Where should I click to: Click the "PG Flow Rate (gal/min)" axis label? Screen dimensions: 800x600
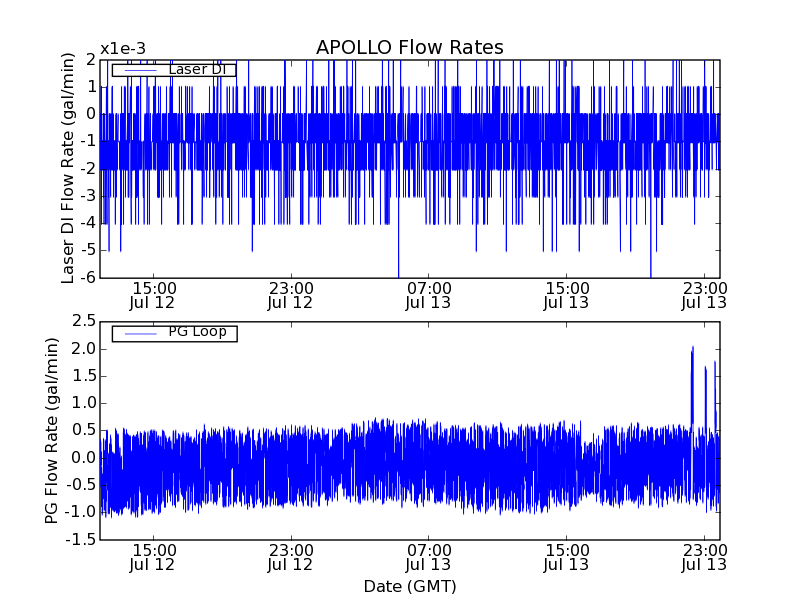tap(52, 431)
